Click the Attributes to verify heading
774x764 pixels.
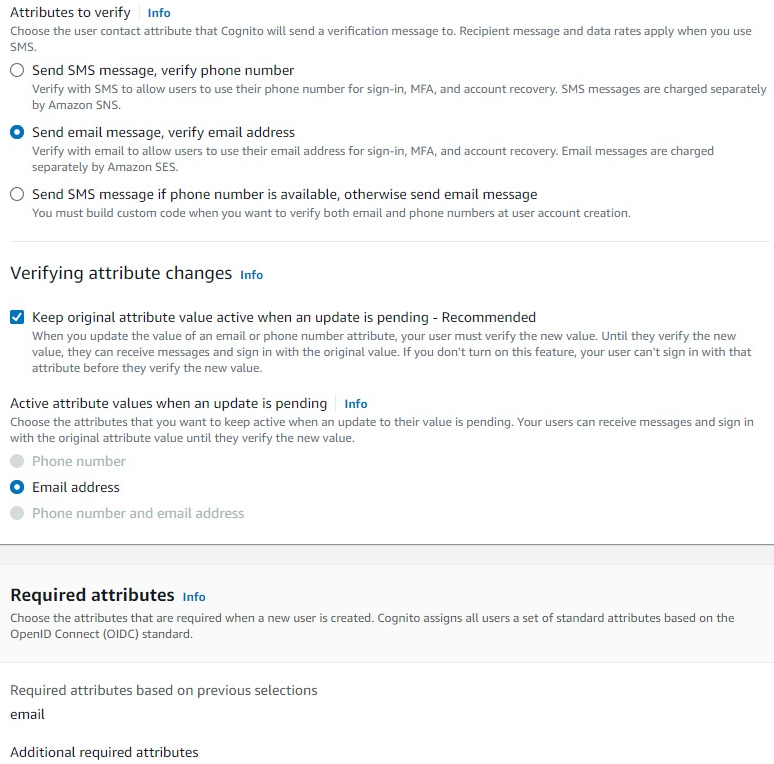(x=70, y=13)
